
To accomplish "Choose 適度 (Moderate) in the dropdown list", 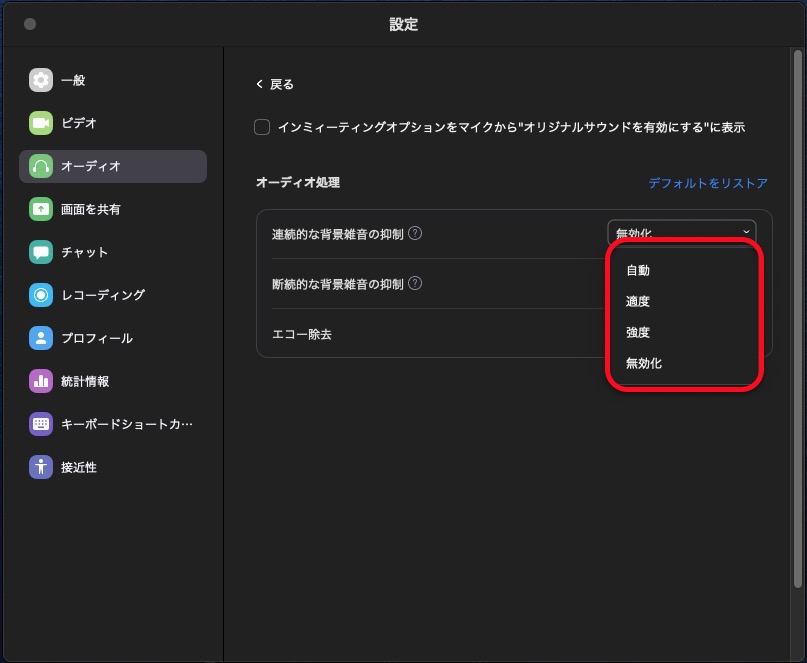I will click(x=638, y=301).
